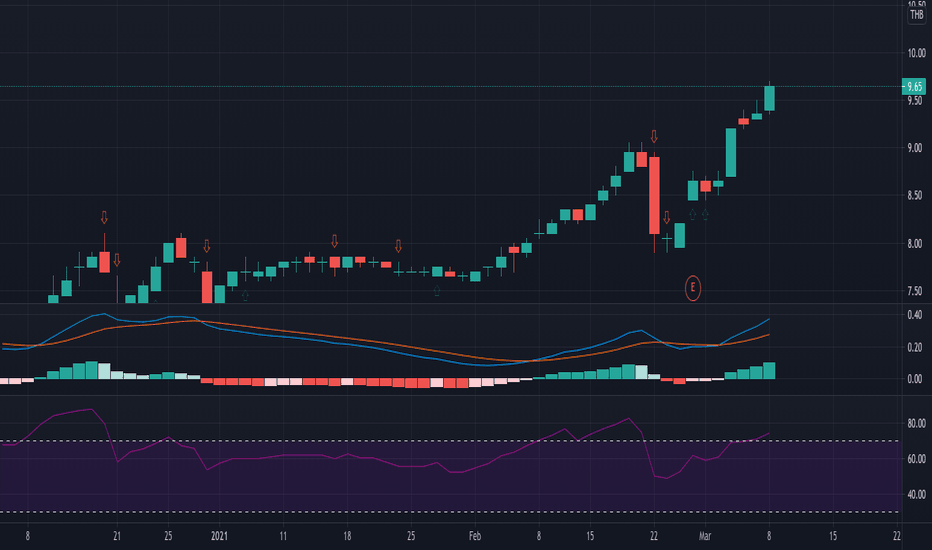Click the 0.20 MACD scale value

(x=915, y=347)
